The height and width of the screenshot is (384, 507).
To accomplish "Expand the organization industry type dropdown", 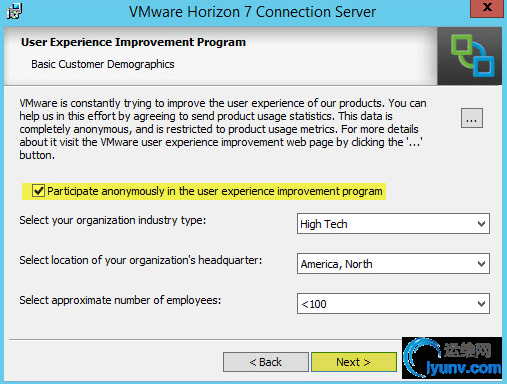I will [x=393, y=224].
